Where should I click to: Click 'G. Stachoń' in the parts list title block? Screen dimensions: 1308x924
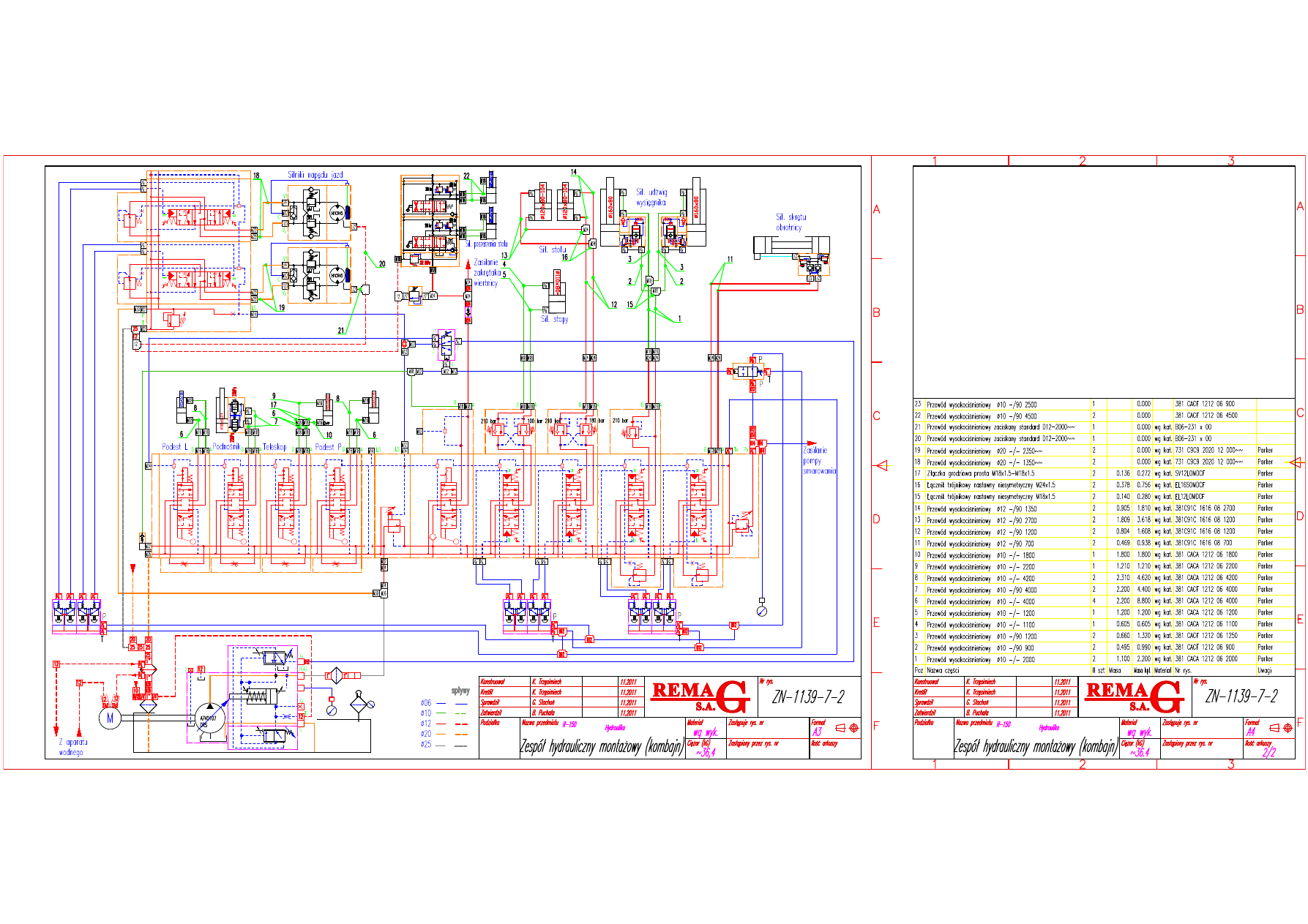tap(979, 702)
